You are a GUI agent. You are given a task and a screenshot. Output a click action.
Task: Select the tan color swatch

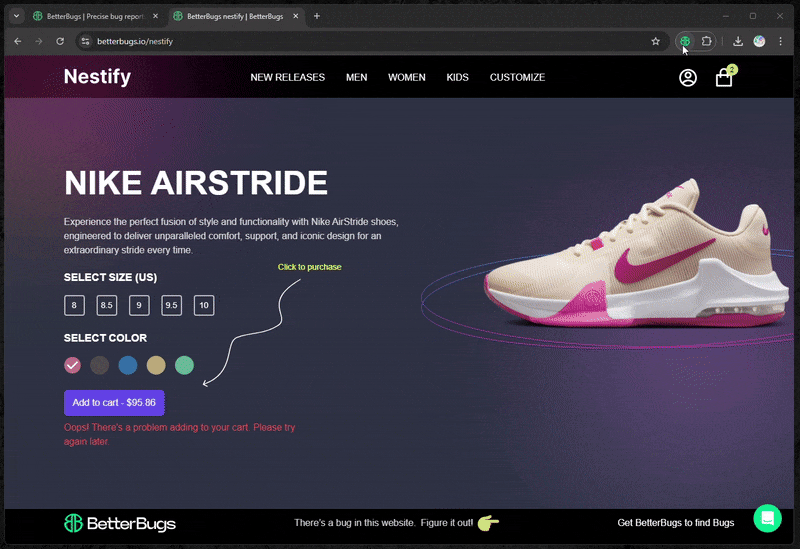[x=156, y=365]
